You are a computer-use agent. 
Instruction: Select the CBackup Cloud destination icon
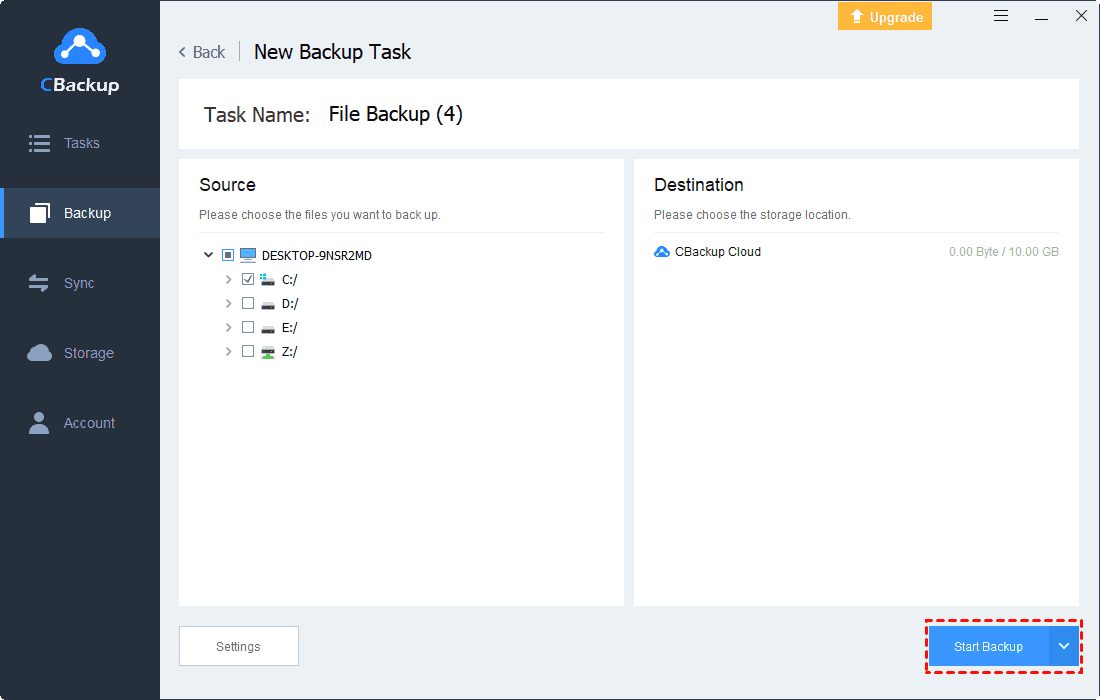[661, 251]
